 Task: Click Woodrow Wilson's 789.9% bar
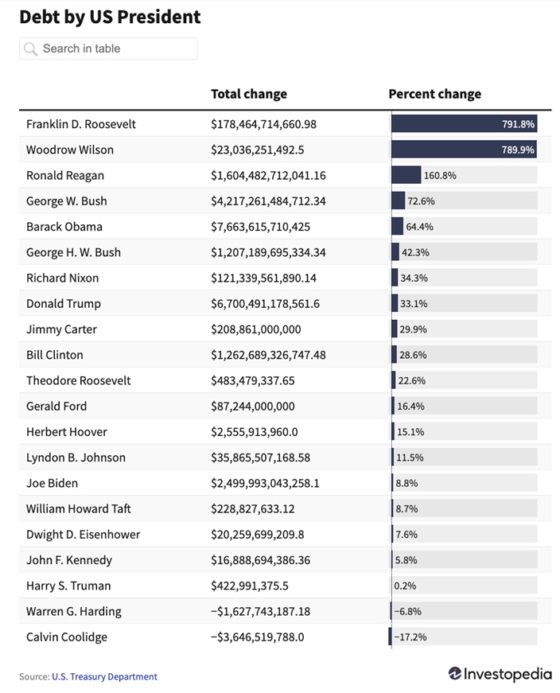[x=464, y=149]
